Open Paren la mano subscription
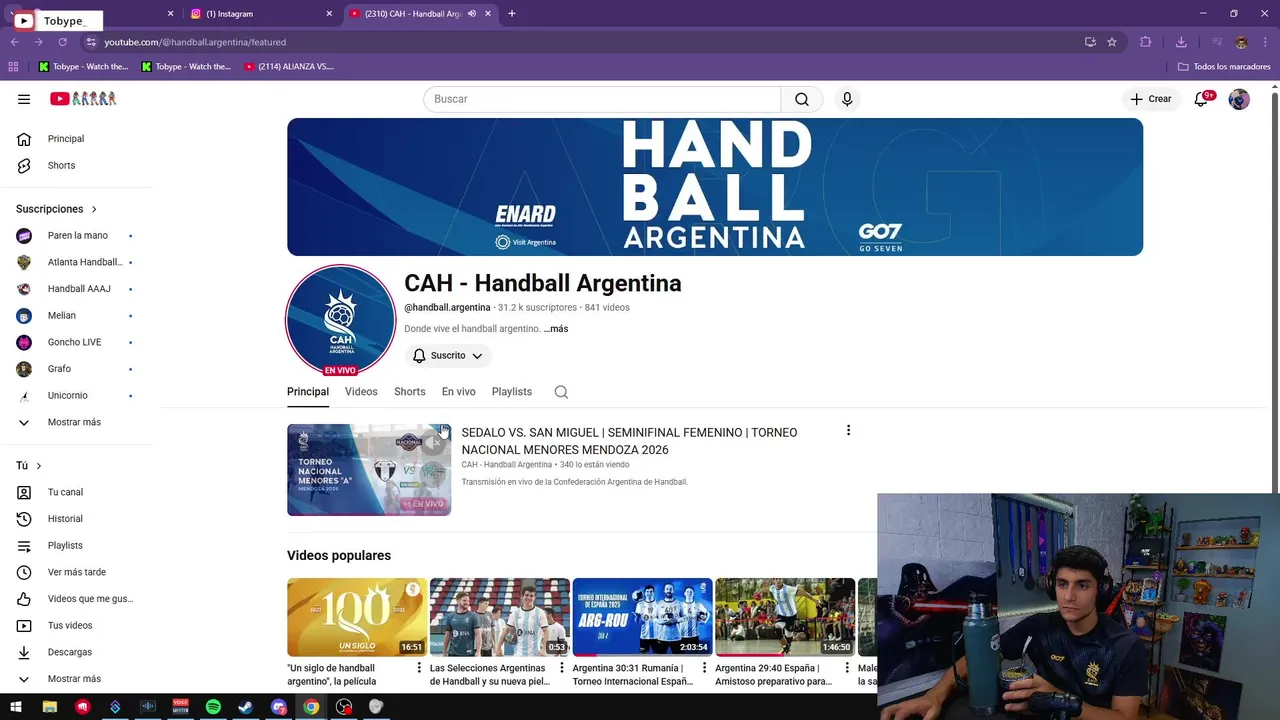This screenshot has height=720, width=1280. [76, 236]
